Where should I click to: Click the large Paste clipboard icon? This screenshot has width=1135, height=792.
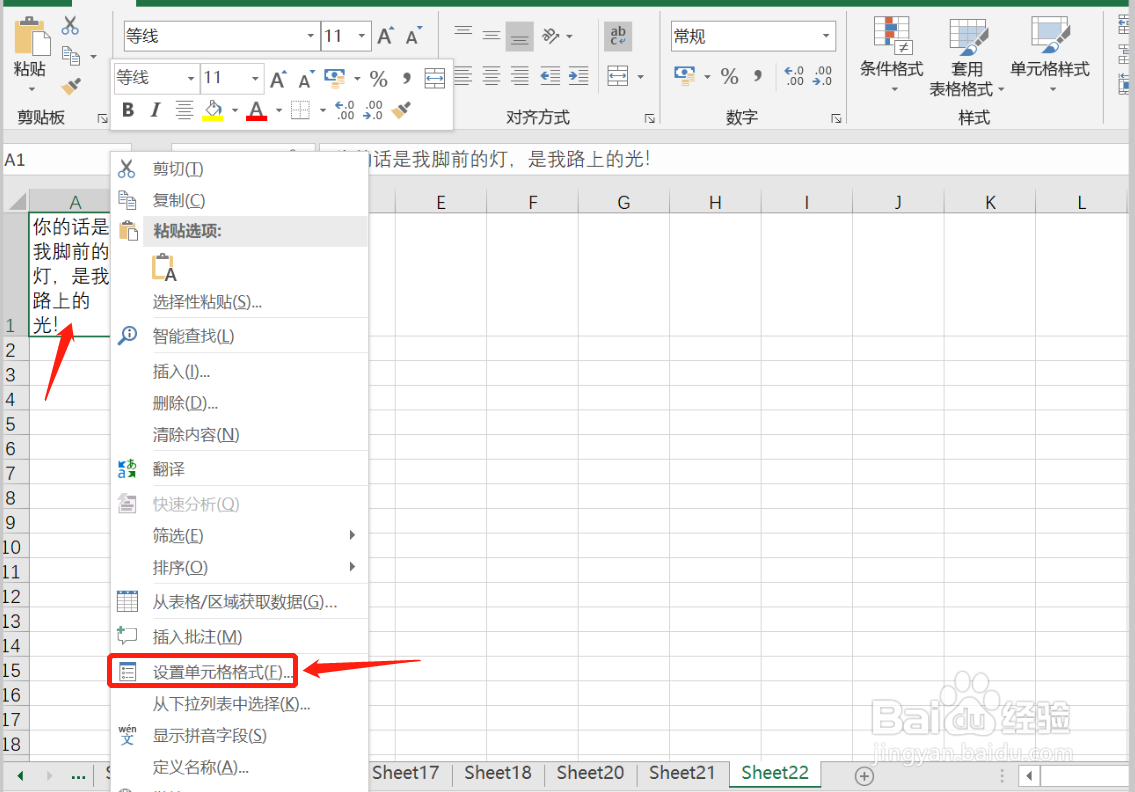[31, 35]
